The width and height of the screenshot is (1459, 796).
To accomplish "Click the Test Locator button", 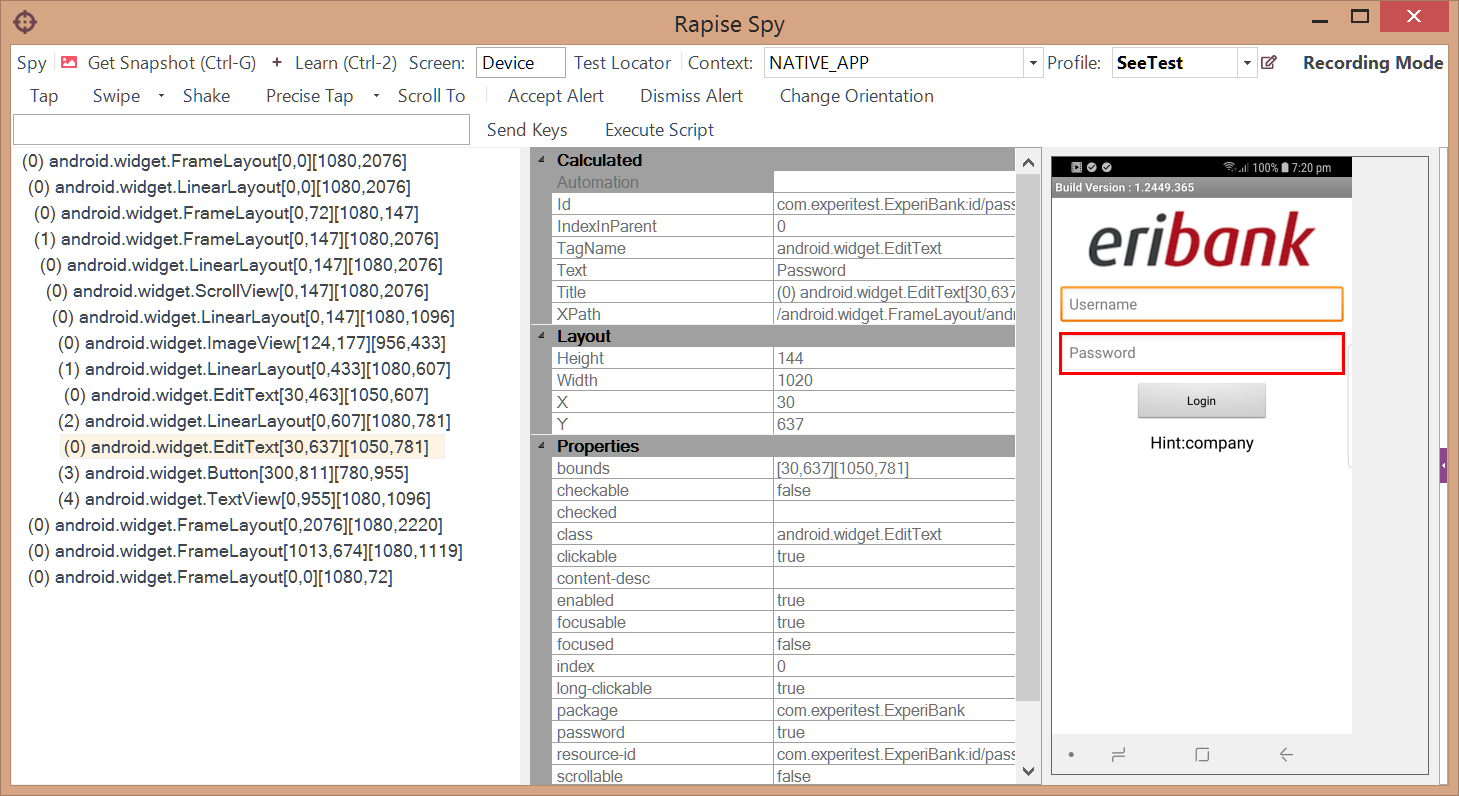I will tap(622, 62).
